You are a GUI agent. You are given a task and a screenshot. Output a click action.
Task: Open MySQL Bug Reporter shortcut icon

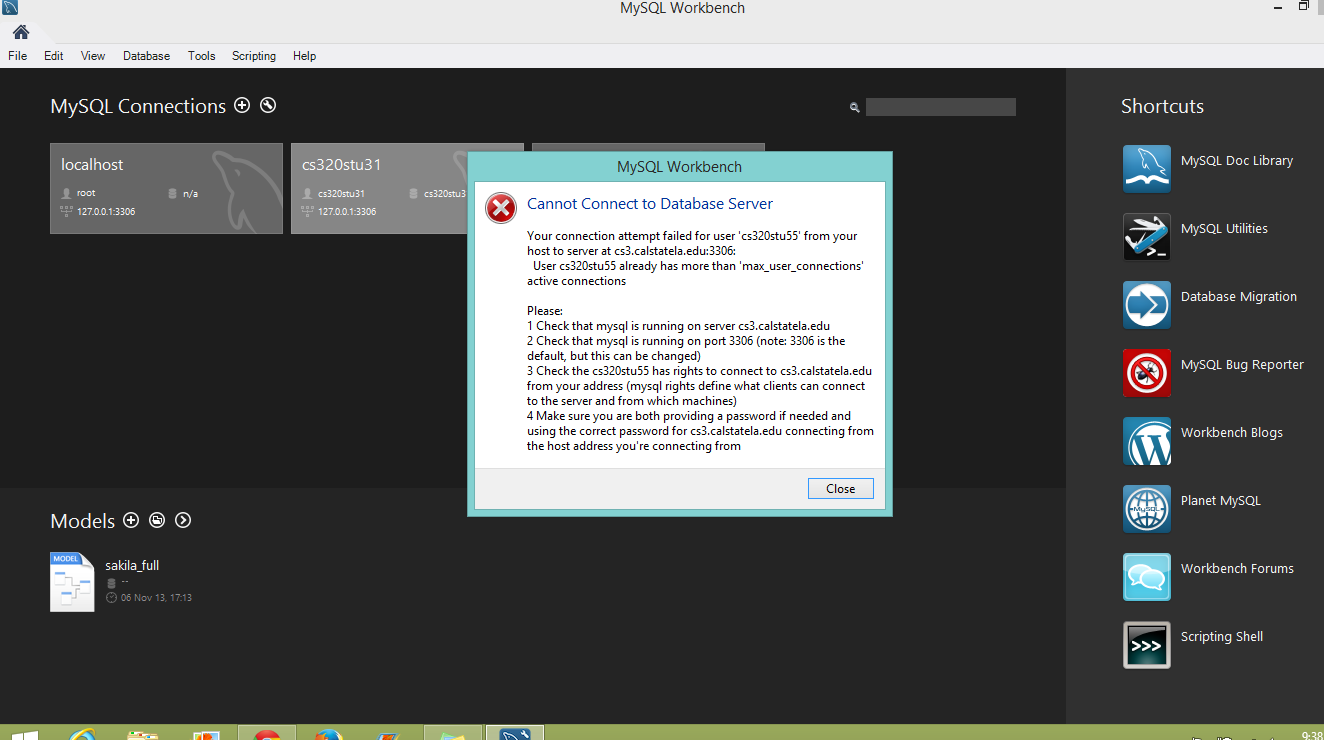point(1146,373)
